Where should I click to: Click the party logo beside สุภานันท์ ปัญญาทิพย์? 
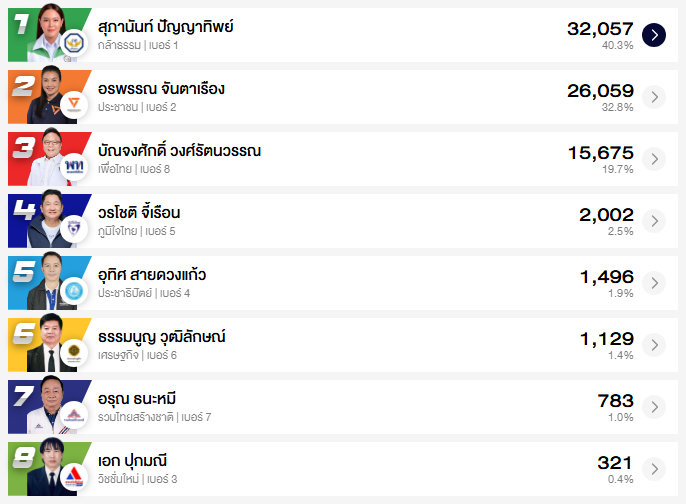point(74,44)
